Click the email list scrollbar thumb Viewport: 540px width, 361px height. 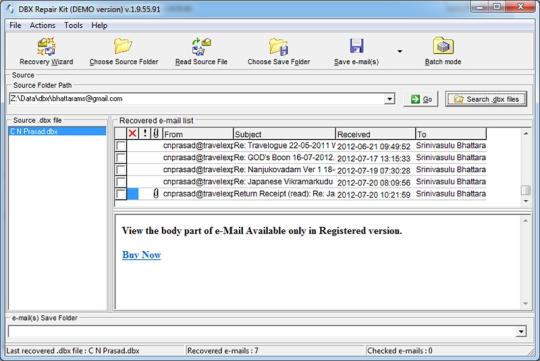coord(526,190)
